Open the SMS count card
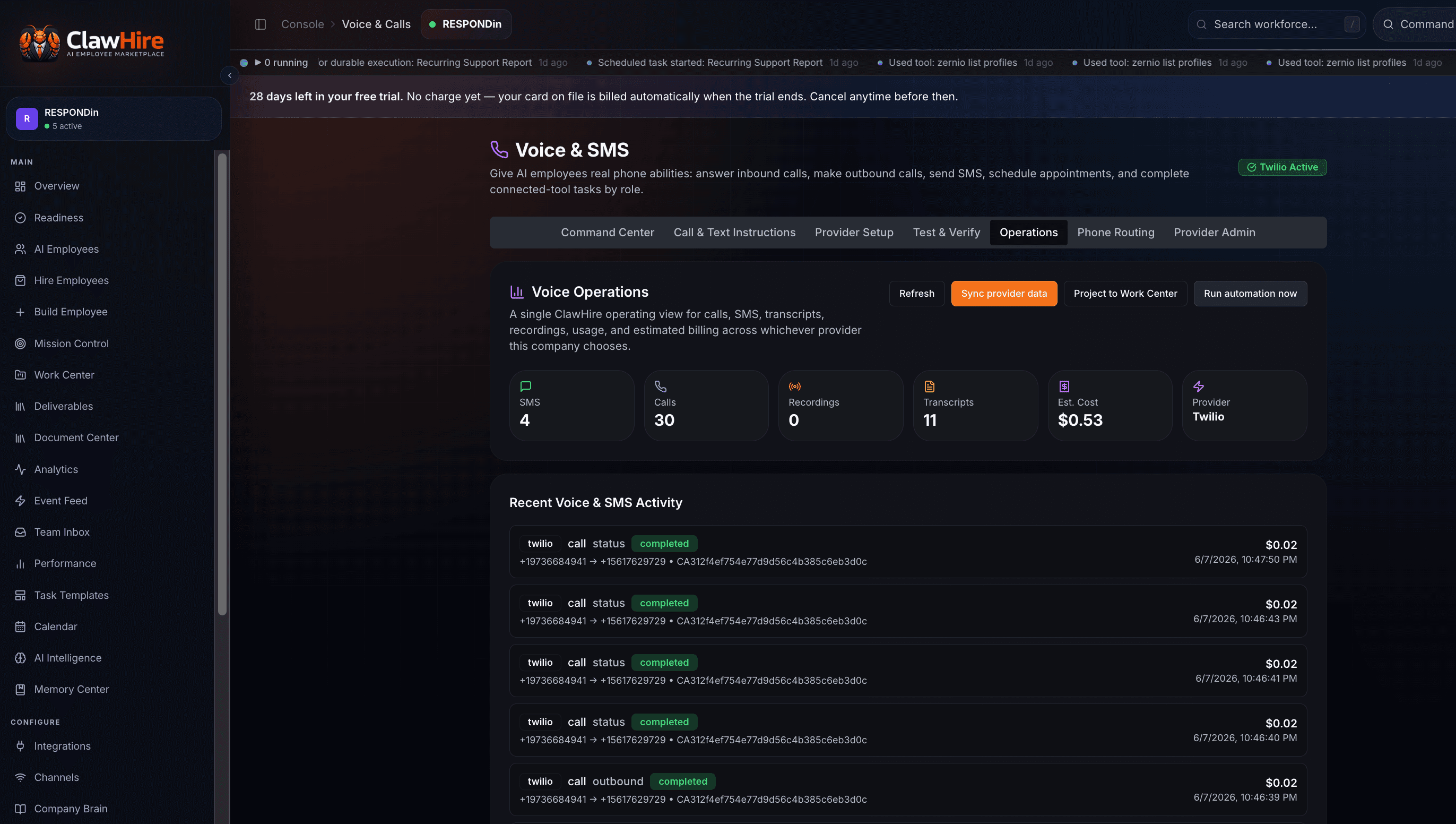Image resolution: width=1456 pixels, height=824 pixels. click(x=571, y=406)
